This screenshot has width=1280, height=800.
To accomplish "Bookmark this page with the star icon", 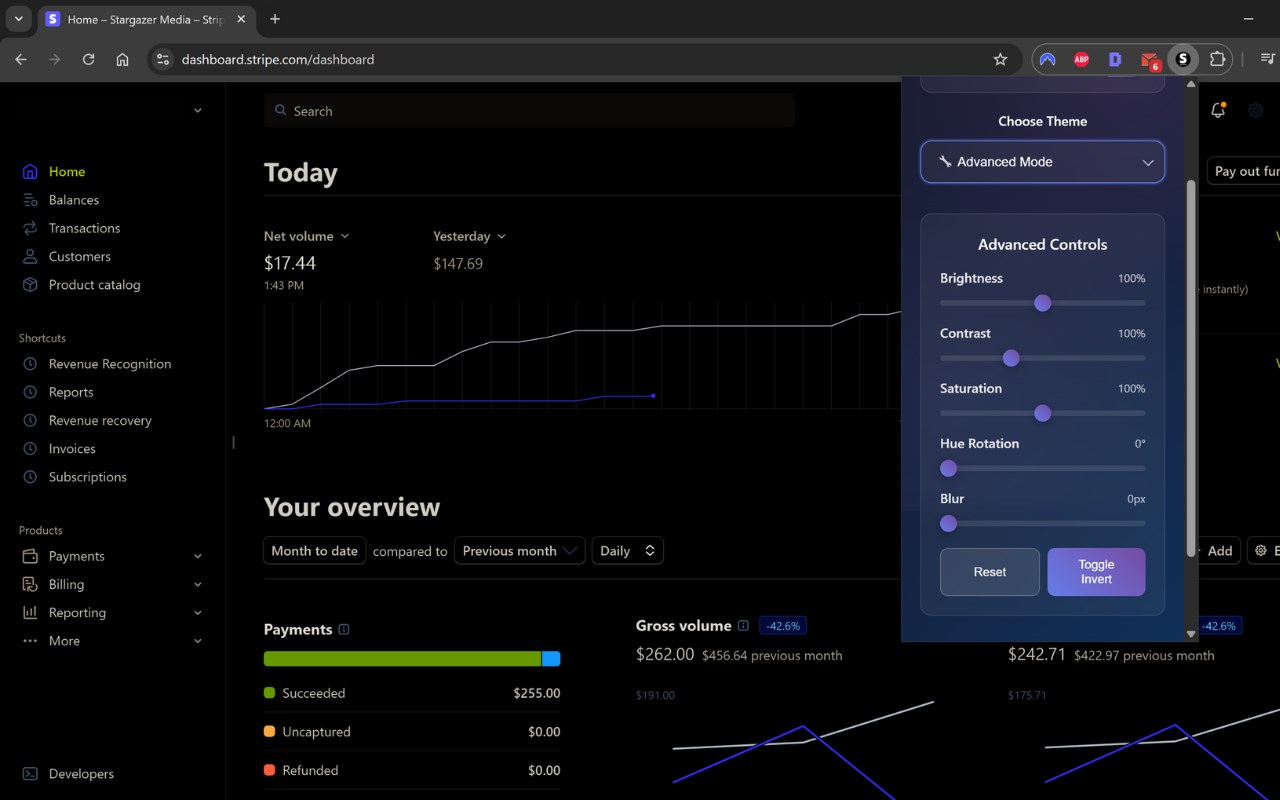I will click(x=1000, y=59).
